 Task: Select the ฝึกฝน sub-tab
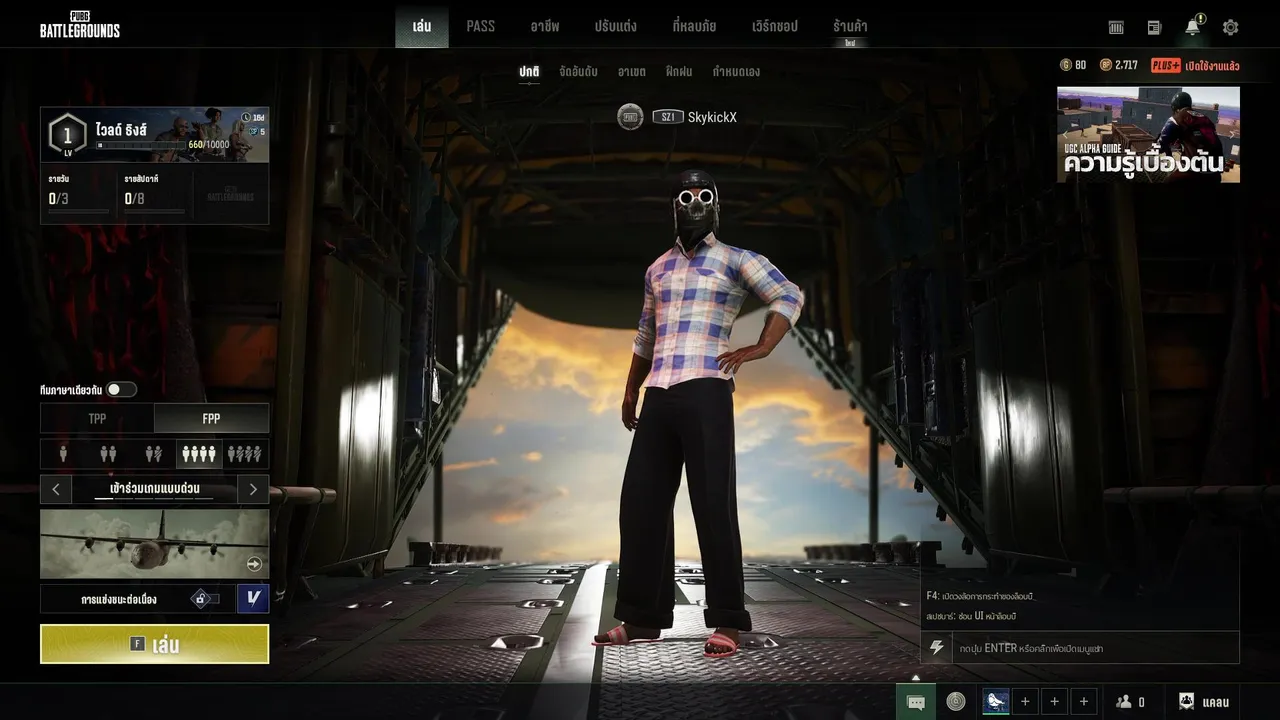(x=680, y=72)
